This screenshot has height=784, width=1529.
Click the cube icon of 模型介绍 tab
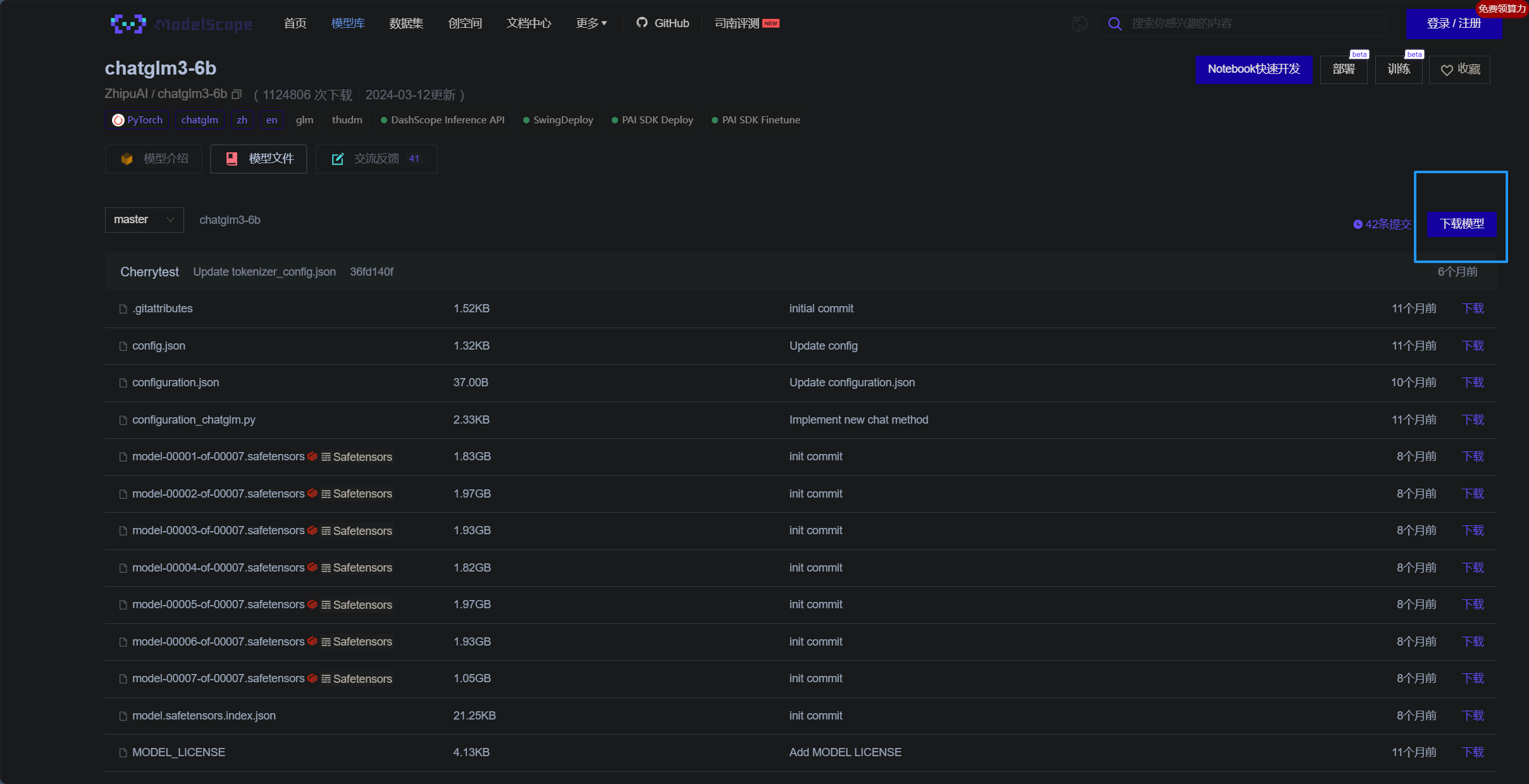127,159
